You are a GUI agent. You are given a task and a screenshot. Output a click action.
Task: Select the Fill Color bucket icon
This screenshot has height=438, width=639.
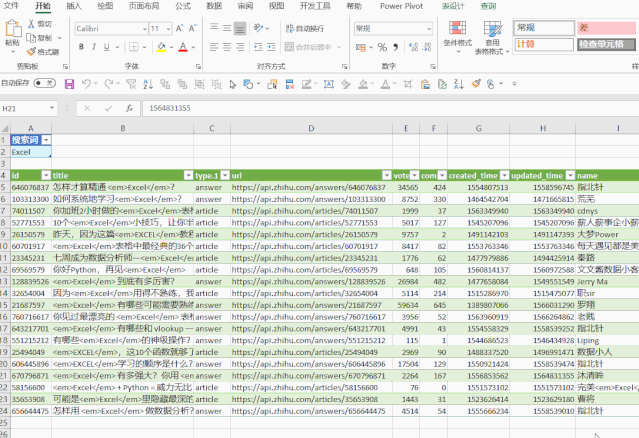[x=161, y=47]
